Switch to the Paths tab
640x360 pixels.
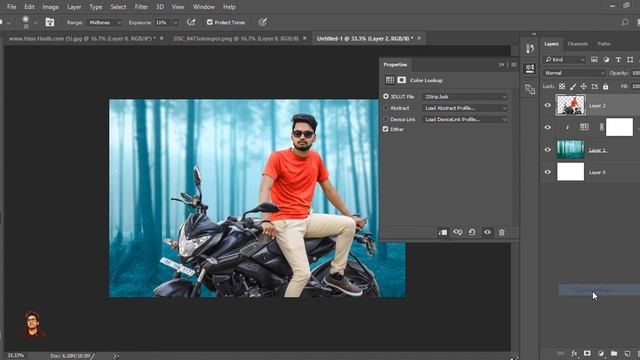604,44
